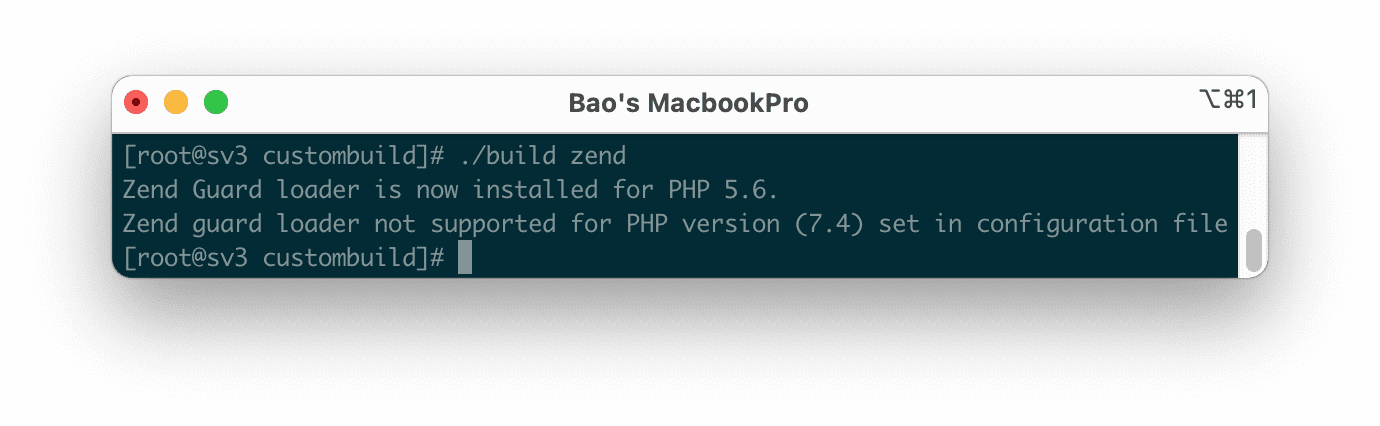
Task: Click the "PHP version" text
Action: point(692,223)
